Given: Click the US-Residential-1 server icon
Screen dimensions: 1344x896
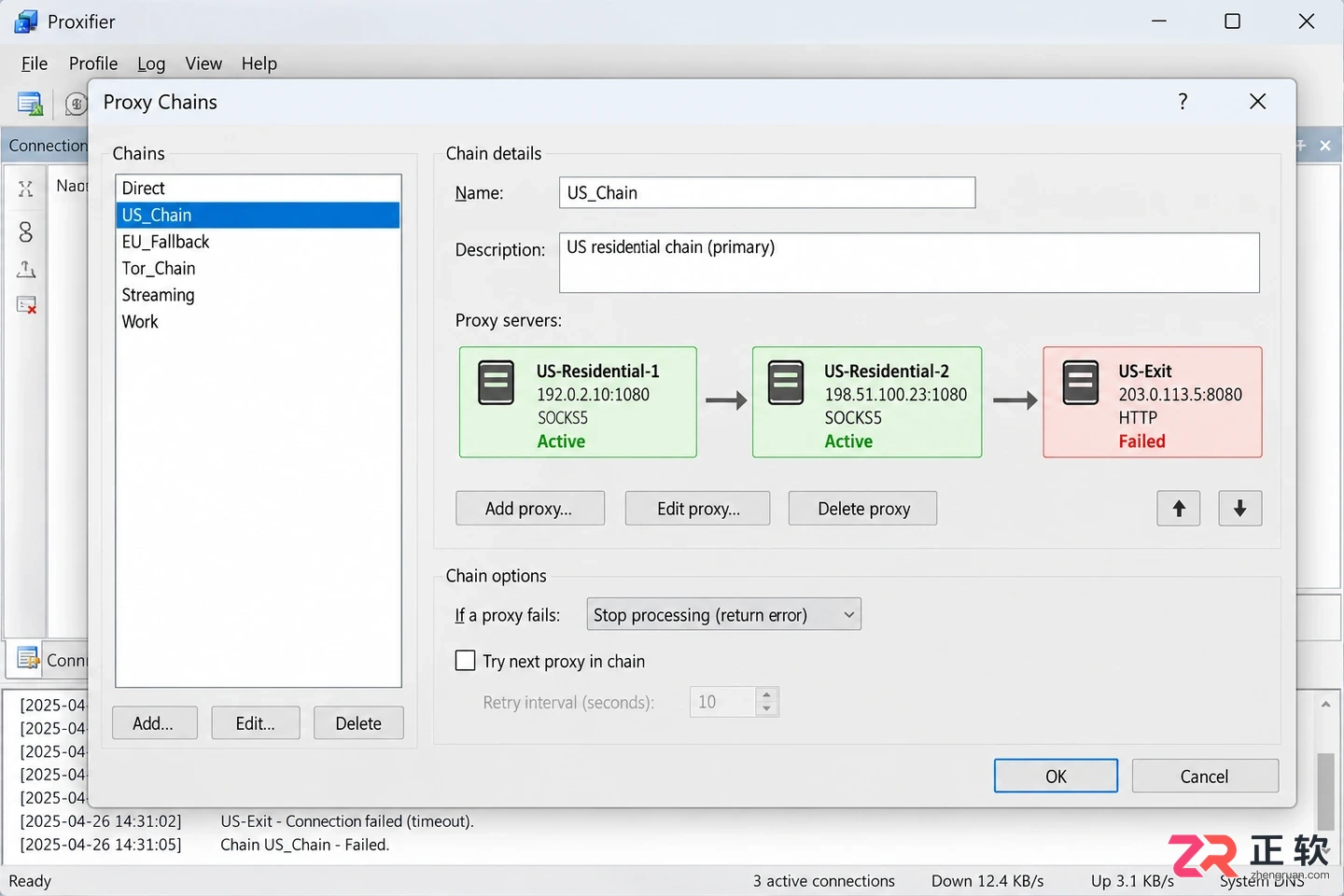Looking at the screenshot, I should pyautogui.click(x=496, y=382).
